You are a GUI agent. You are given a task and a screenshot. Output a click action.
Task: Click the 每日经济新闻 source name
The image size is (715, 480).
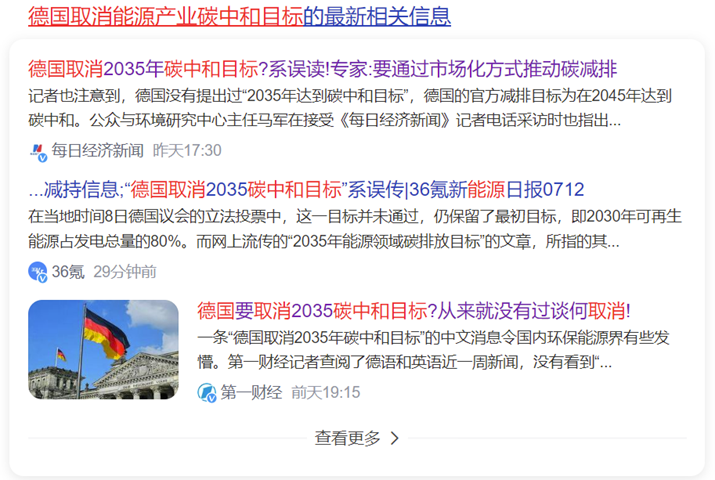[x=98, y=151]
